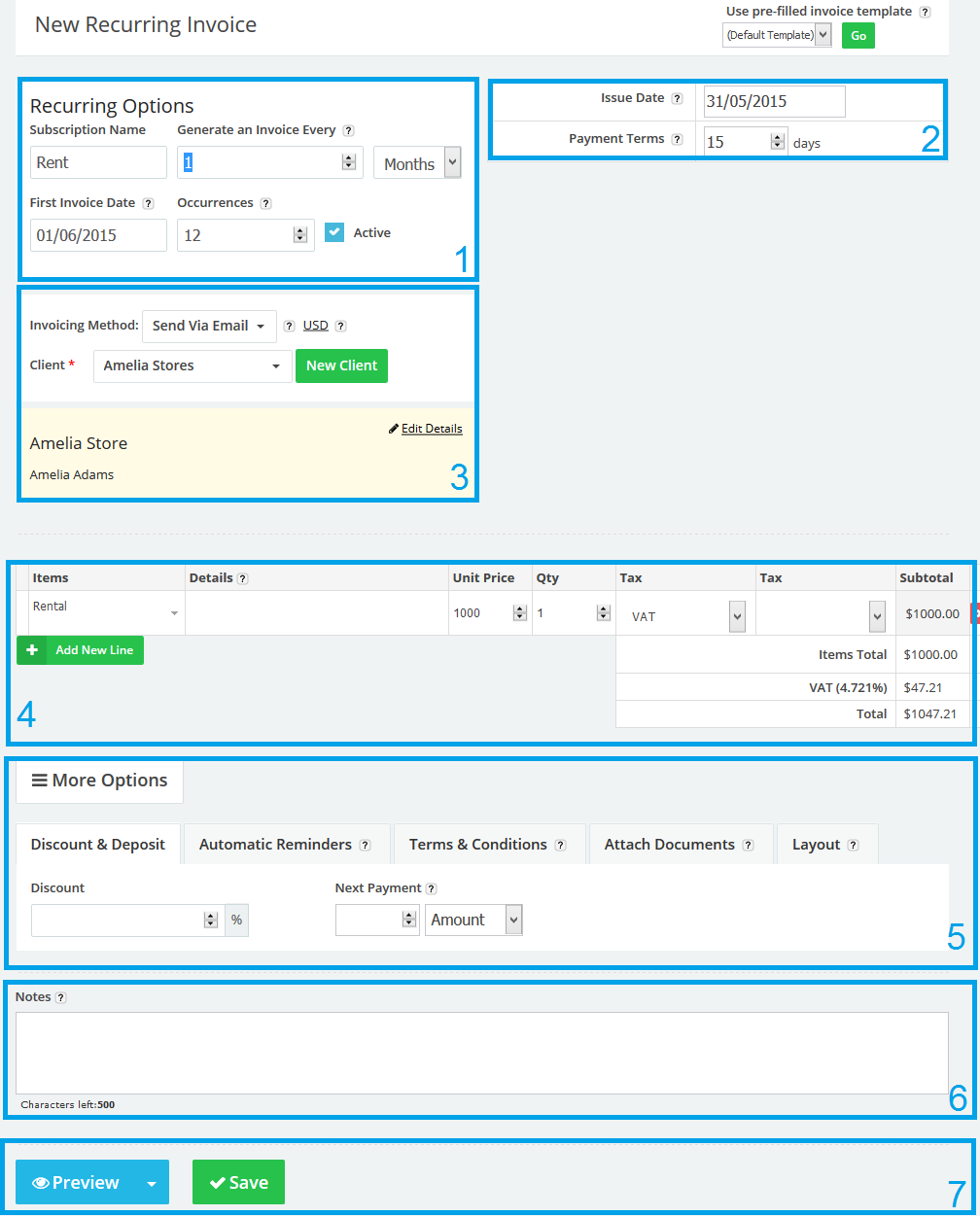
Task: Click the help icon beside Generate an Invoice Every
Action: (349, 129)
